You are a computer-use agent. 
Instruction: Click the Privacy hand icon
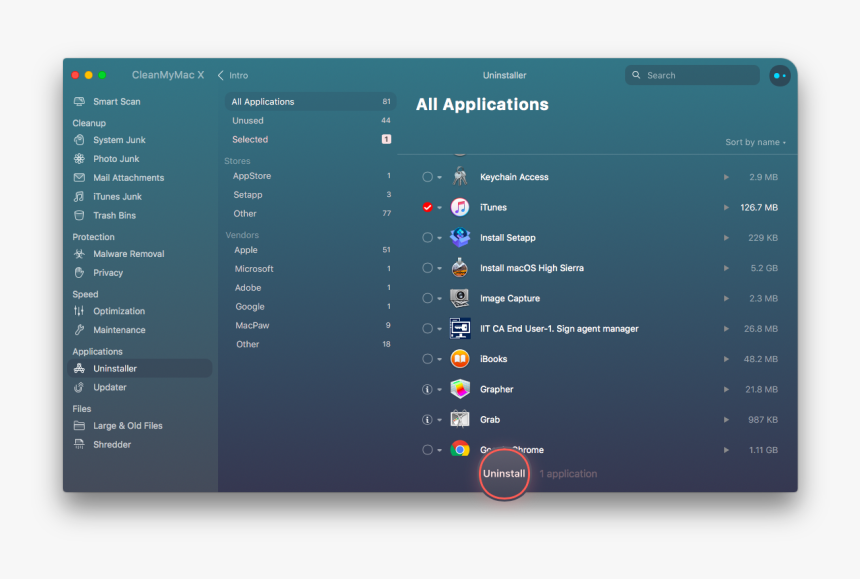tap(80, 273)
